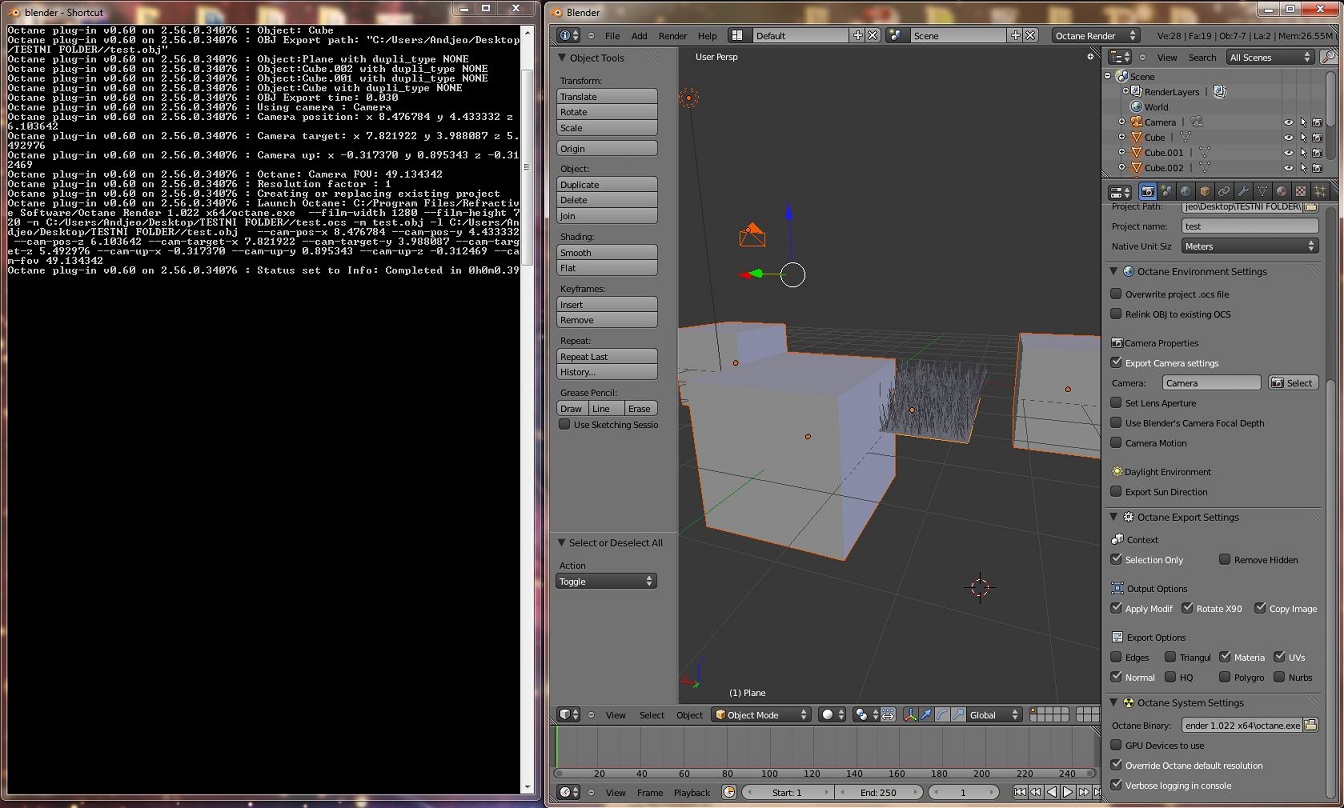Add a new scene with plus icon
This screenshot has height=808, width=1344.
(x=1016, y=36)
